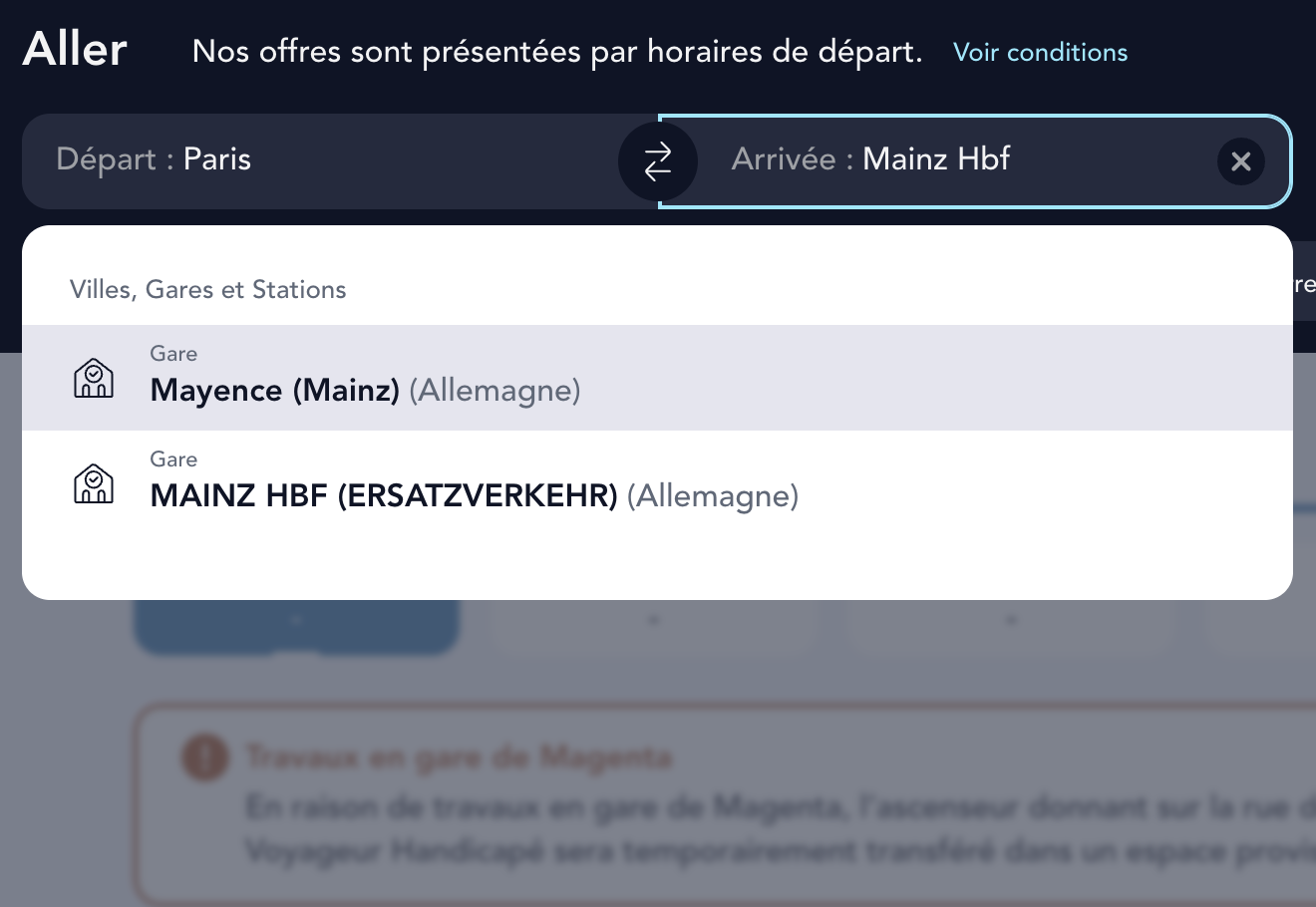
Task: Click the blurred orange alert warning icon
Action: pos(203,757)
